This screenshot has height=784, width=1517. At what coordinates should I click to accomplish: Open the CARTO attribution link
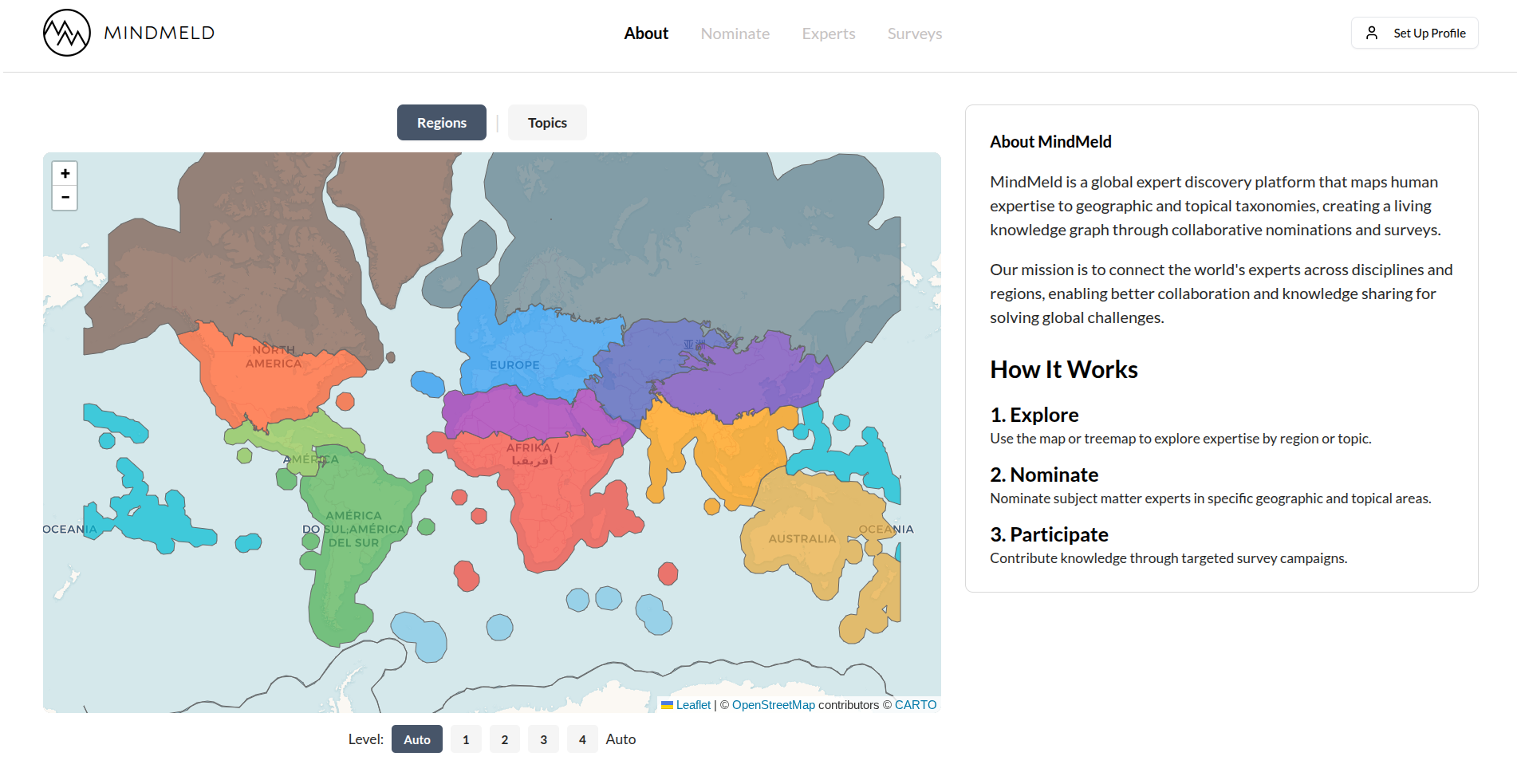click(x=916, y=705)
